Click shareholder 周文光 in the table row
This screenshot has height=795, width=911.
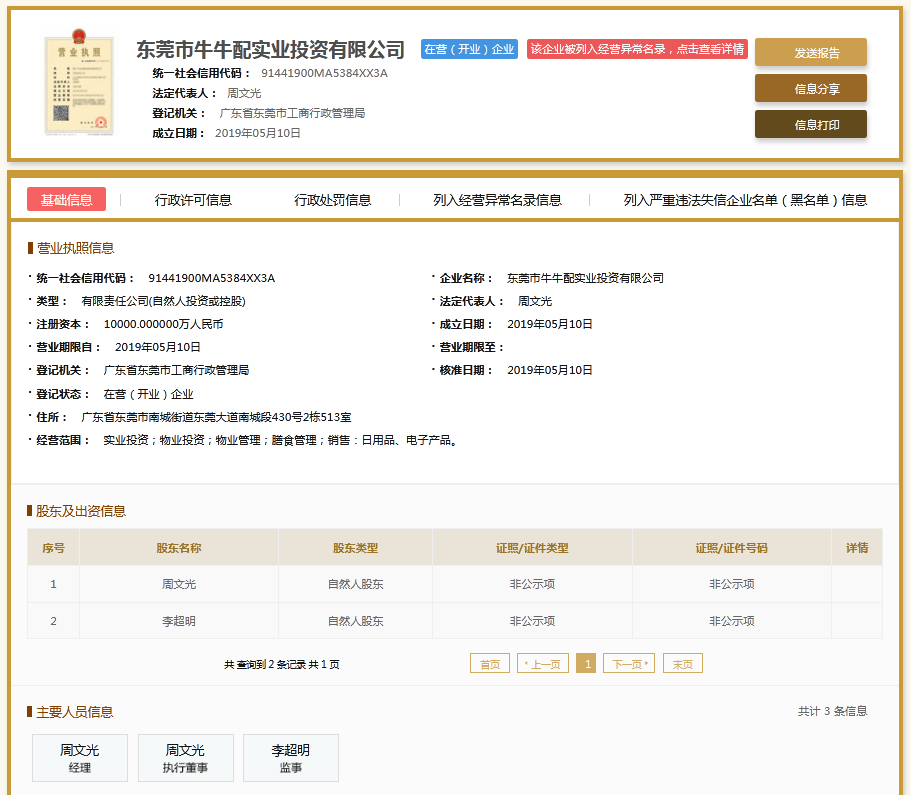(179, 584)
